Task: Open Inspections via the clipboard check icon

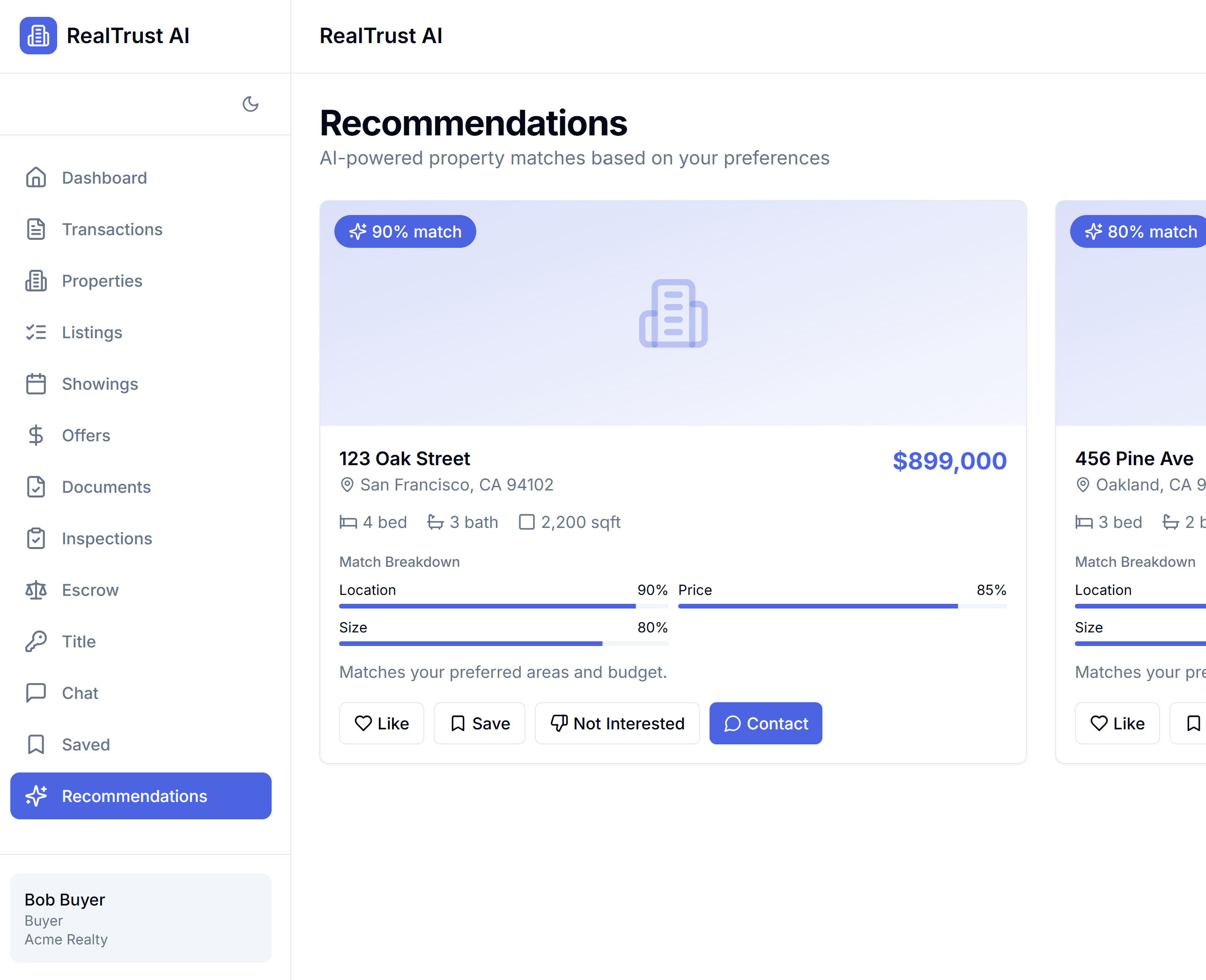Action: [x=36, y=539]
